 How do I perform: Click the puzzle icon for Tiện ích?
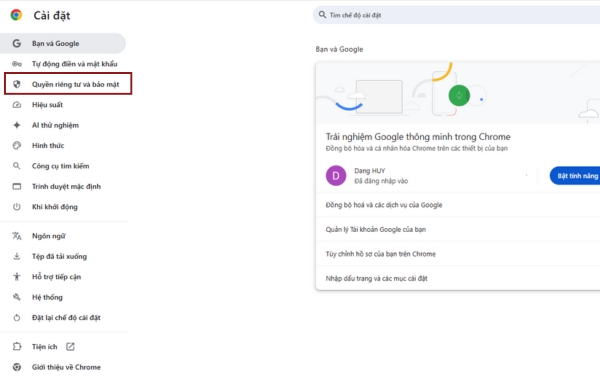(16, 346)
